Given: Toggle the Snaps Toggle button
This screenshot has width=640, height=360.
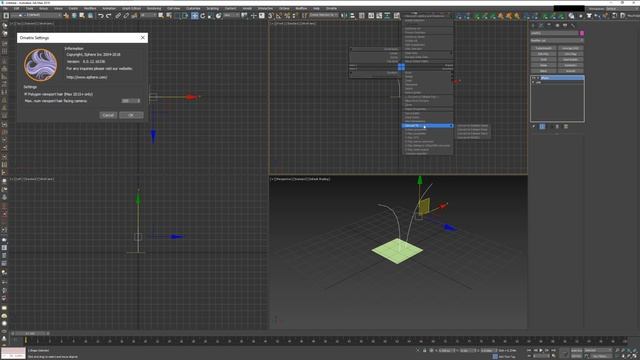Looking at the screenshot, I should coord(271,16).
